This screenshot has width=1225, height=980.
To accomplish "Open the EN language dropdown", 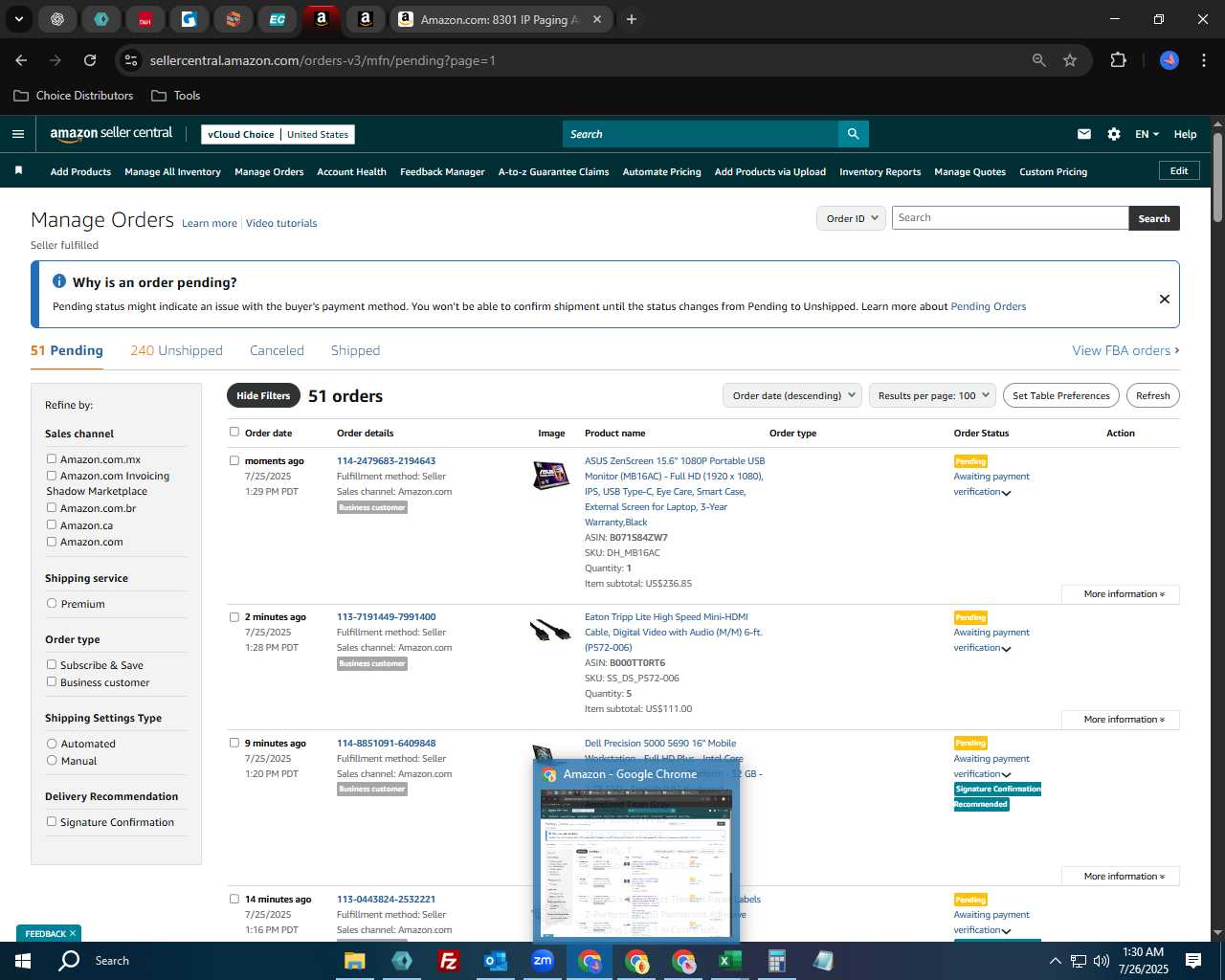I will tap(1147, 134).
